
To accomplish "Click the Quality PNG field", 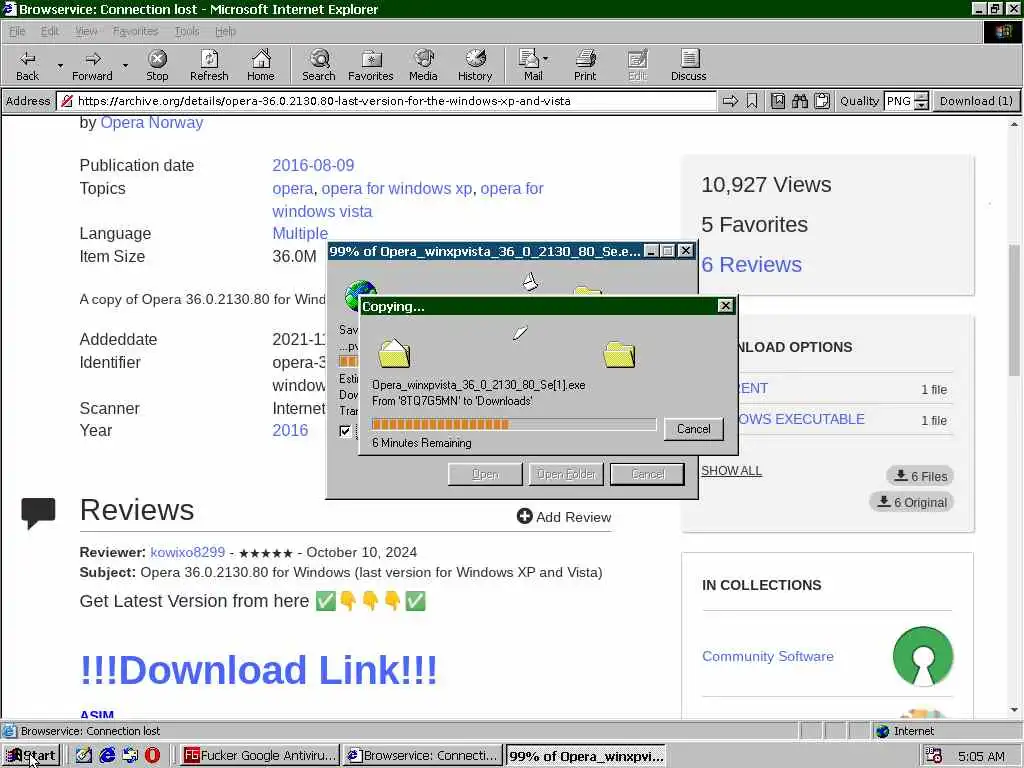I will pos(899,101).
